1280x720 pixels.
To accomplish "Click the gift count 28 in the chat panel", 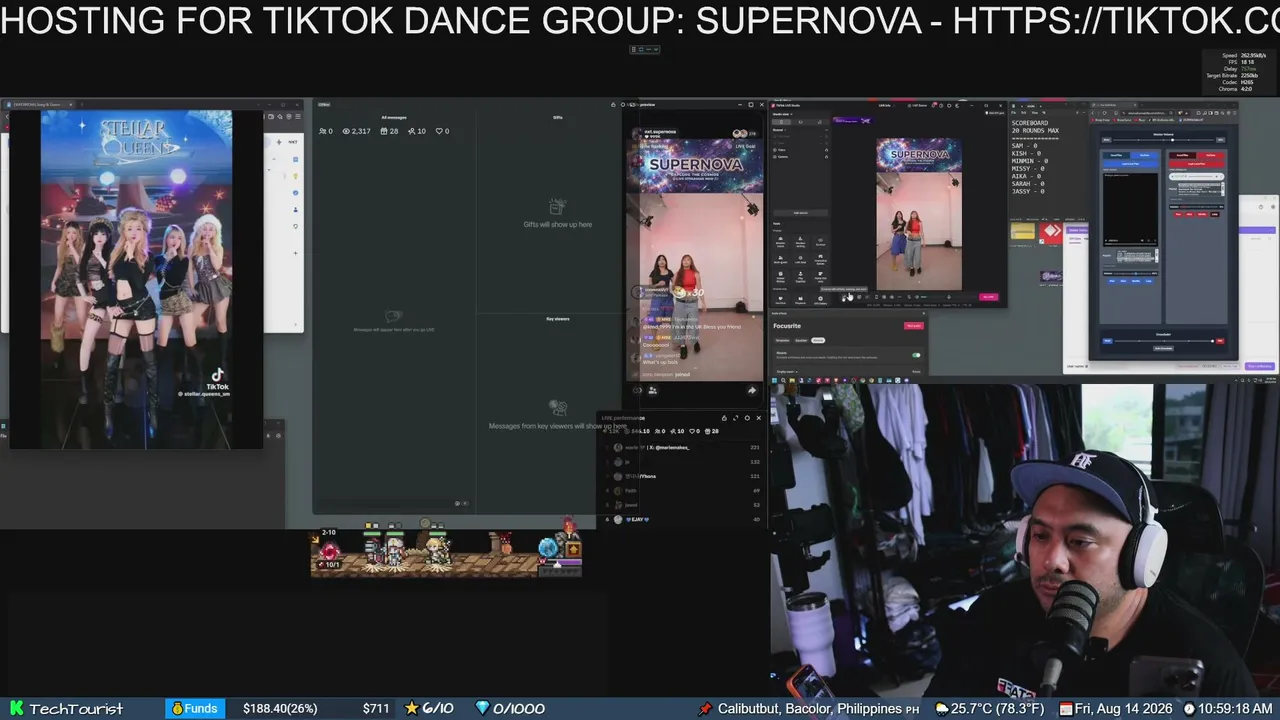I will [x=390, y=131].
